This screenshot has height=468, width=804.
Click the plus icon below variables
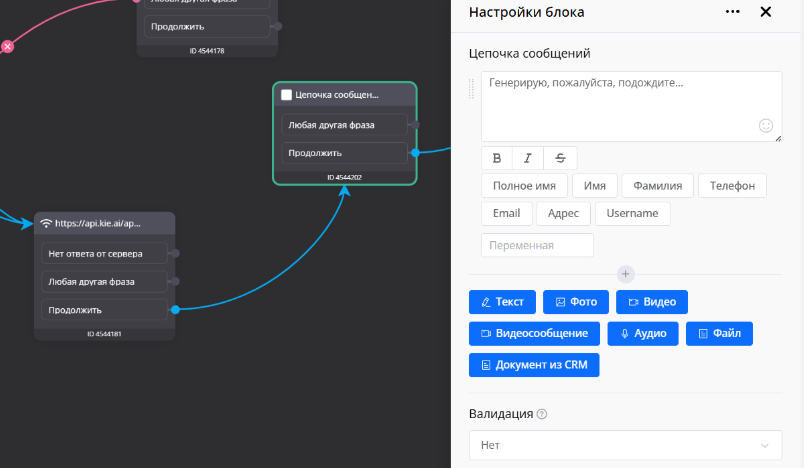coord(626,274)
